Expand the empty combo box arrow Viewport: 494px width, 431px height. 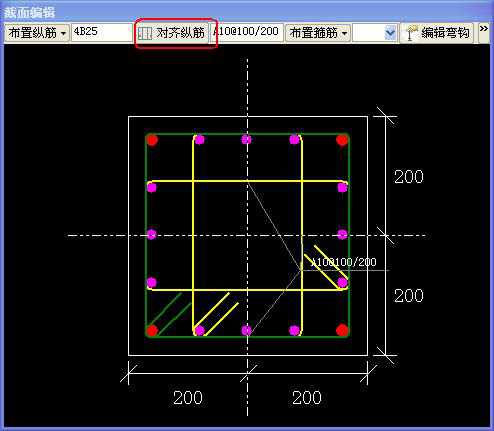390,33
